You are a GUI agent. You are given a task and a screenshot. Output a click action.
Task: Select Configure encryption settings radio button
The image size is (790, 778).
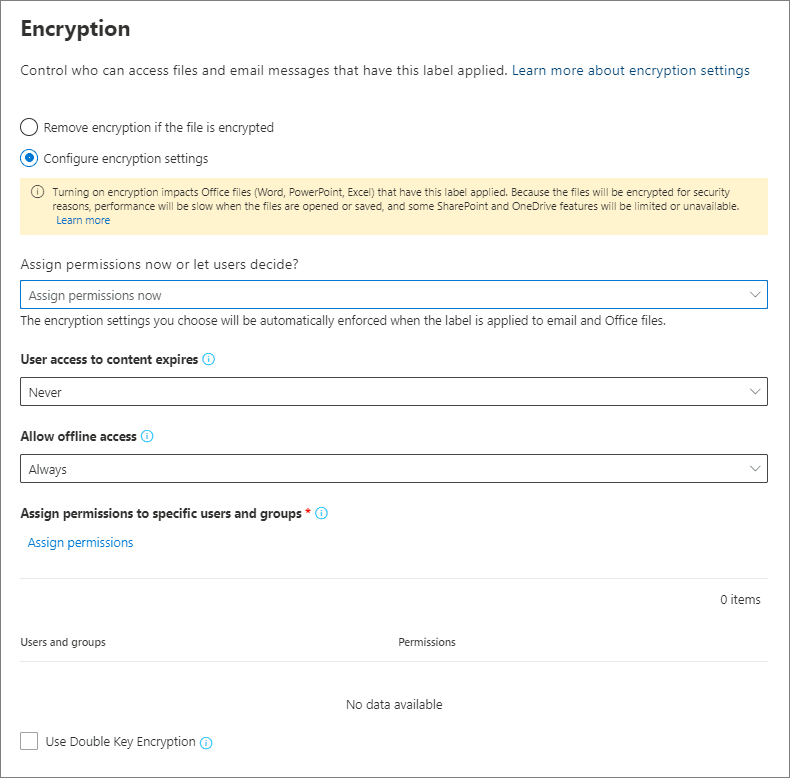point(29,158)
